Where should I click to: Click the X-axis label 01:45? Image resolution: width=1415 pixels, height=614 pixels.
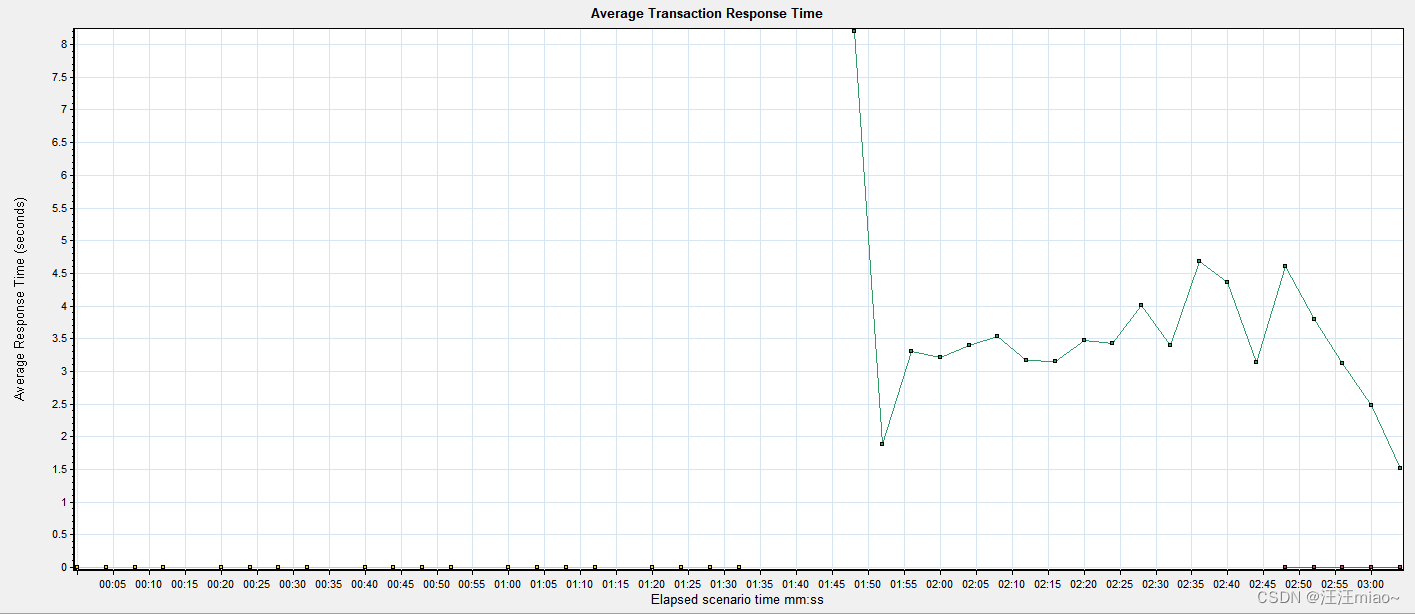832,583
